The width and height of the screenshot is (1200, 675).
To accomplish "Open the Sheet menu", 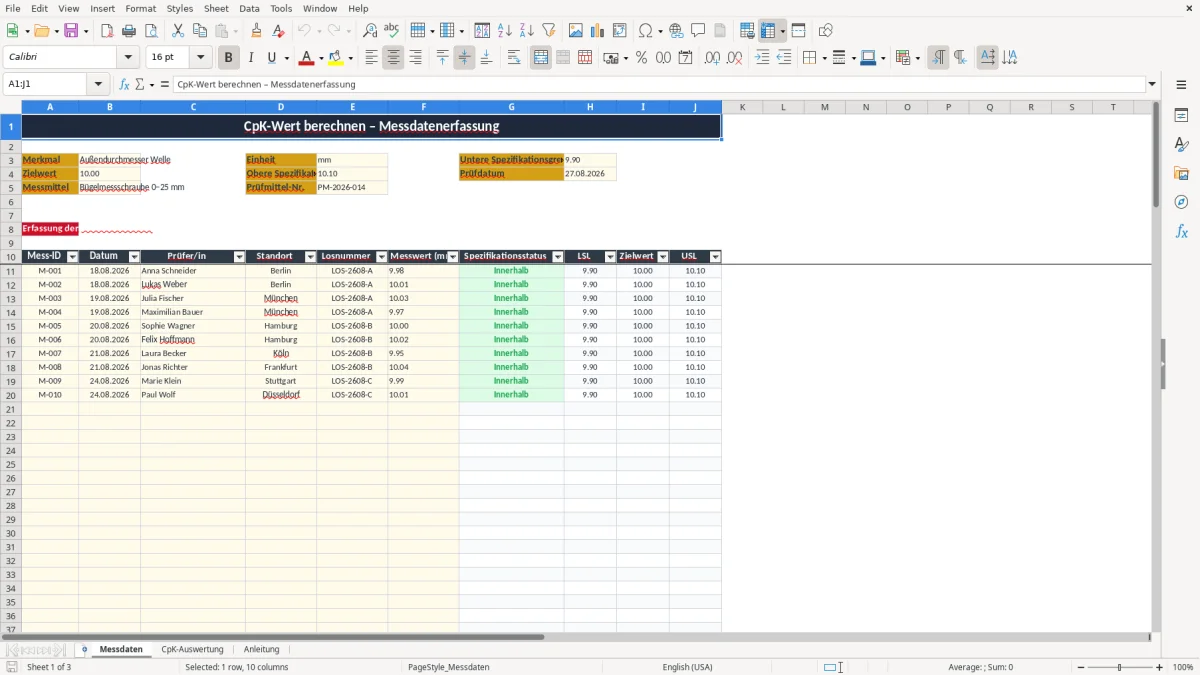I will coord(216,8).
